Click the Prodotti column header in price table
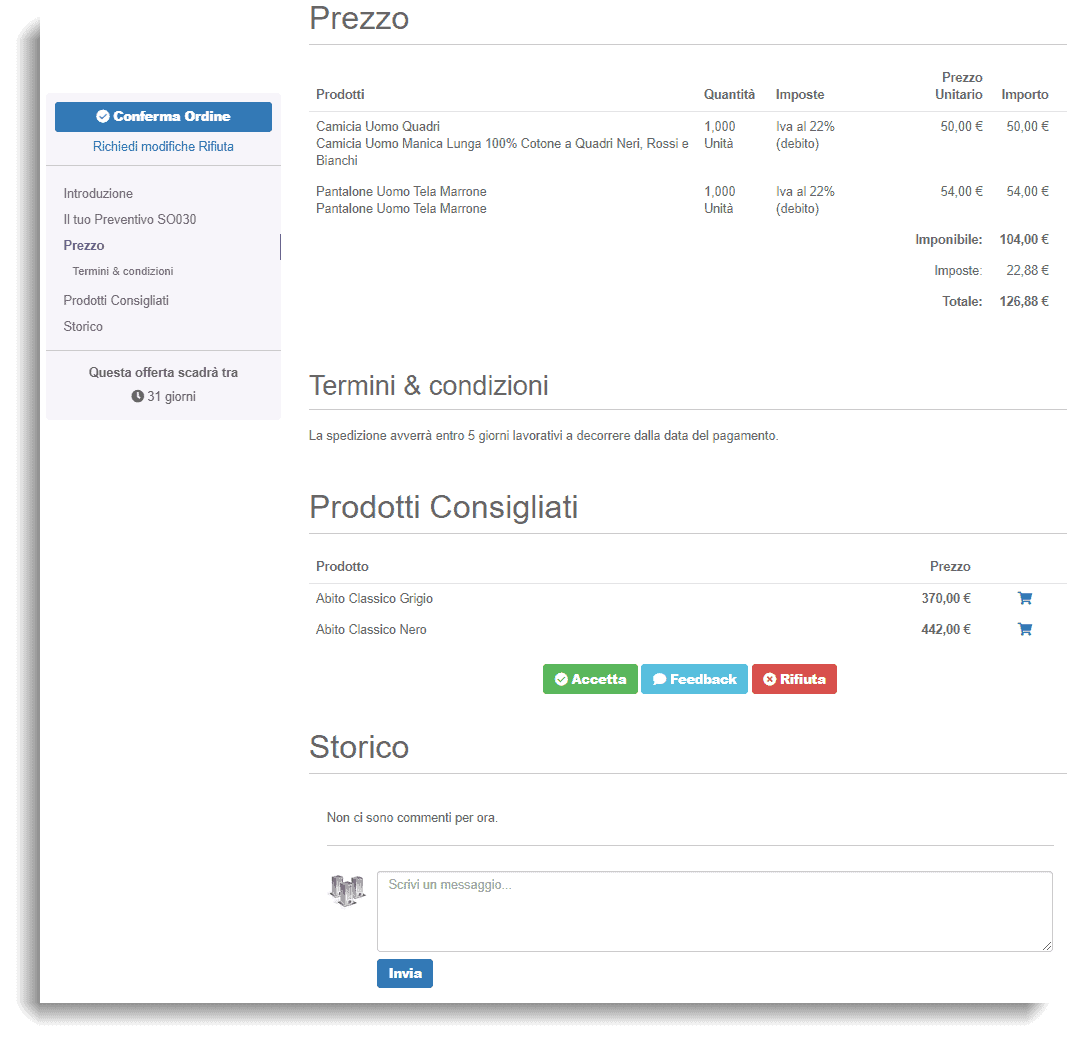 tap(340, 95)
